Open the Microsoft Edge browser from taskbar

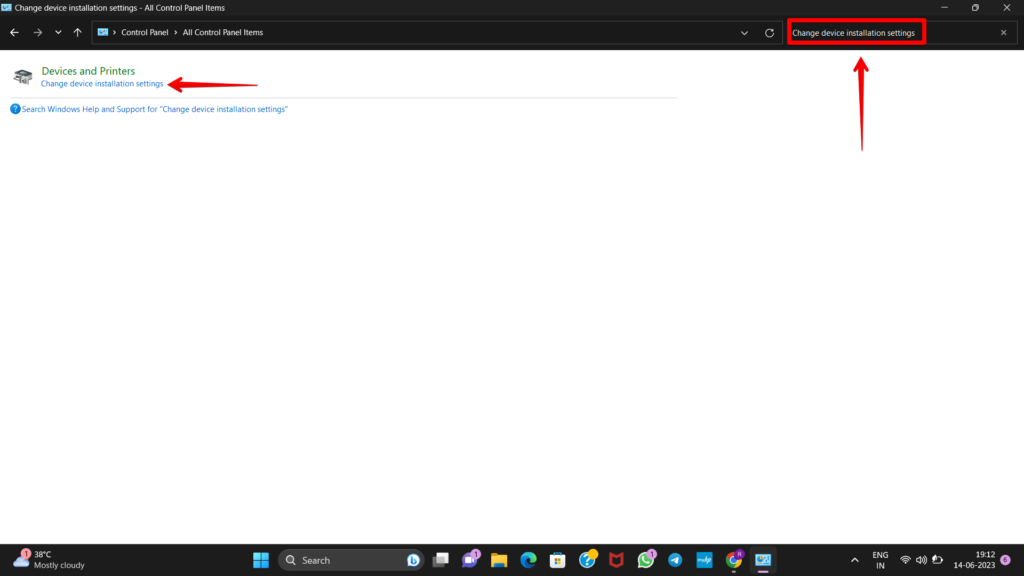click(530, 560)
